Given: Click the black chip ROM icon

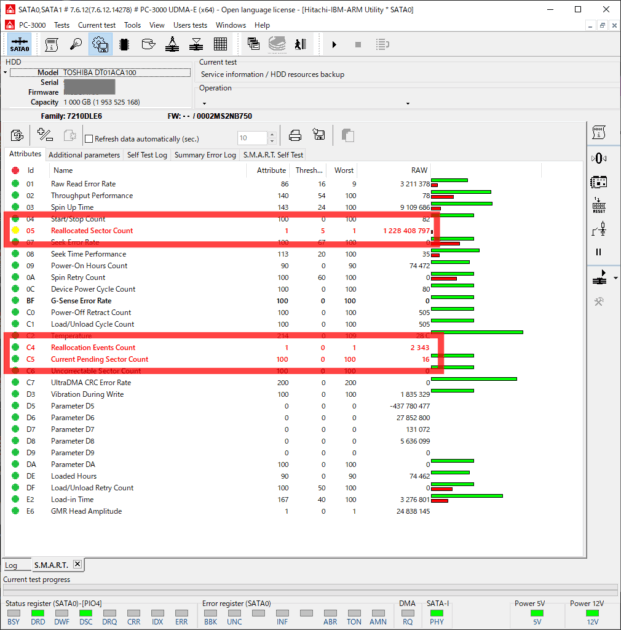Looking at the screenshot, I should click(124, 44).
